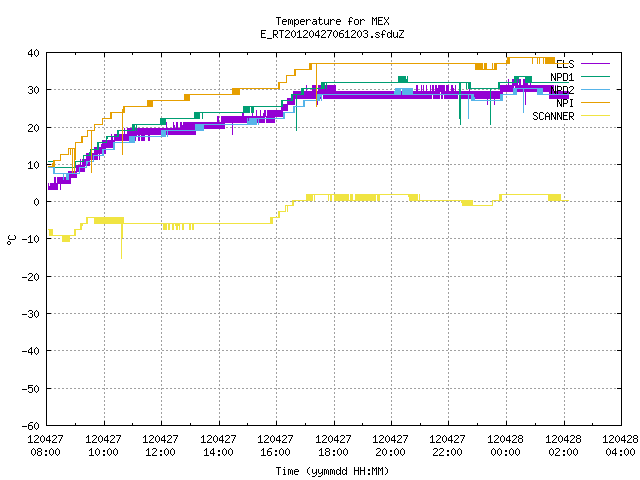Click the x-axis tick label 120427 10:00
Image resolution: width=640 pixels, height=480 pixels.
103,446
